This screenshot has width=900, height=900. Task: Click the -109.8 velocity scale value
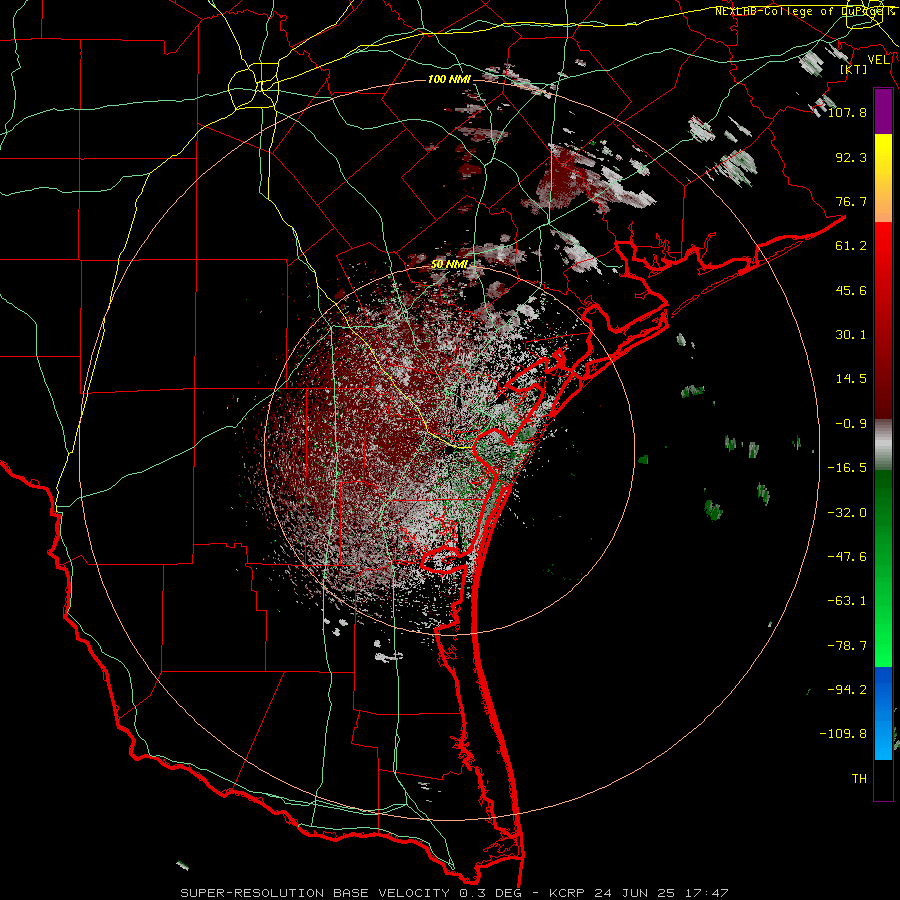coord(843,734)
